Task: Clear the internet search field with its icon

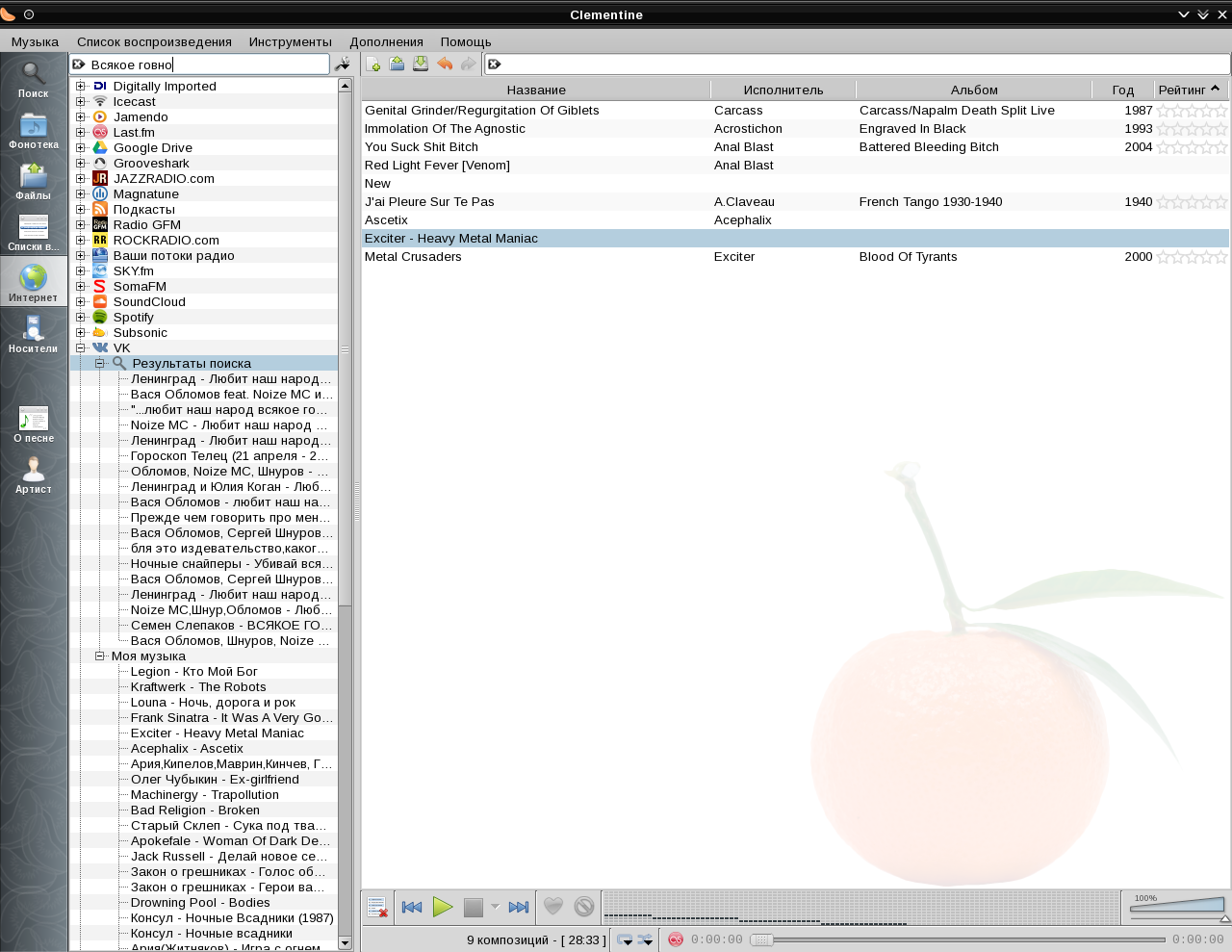Action: pos(79,64)
